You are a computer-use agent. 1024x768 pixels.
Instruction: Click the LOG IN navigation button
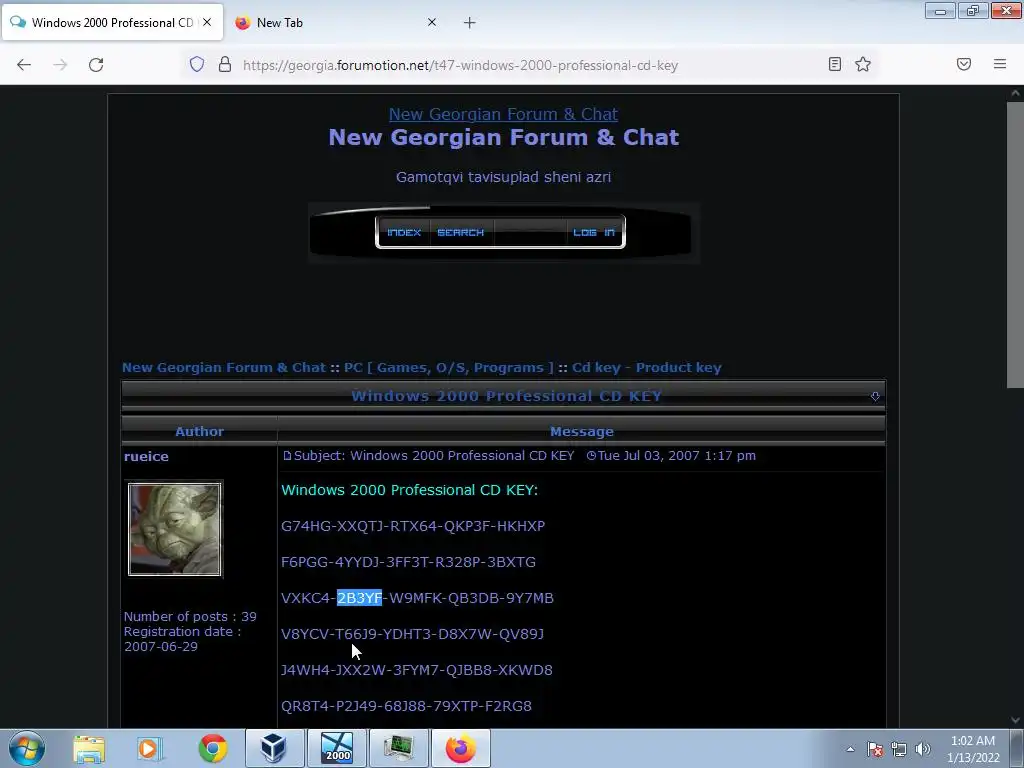click(x=594, y=232)
